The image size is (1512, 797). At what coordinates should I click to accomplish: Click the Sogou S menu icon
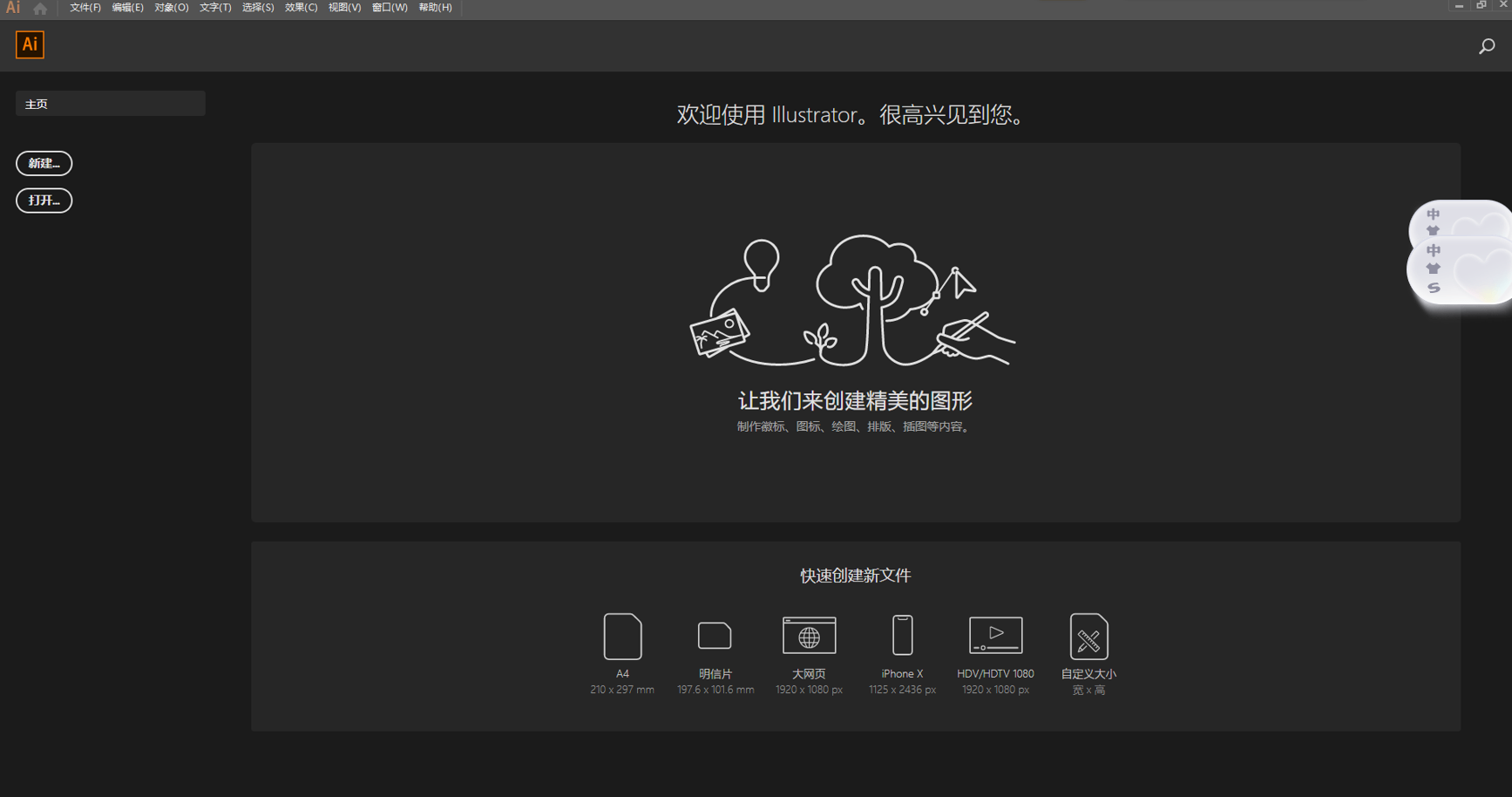[x=1434, y=286]
